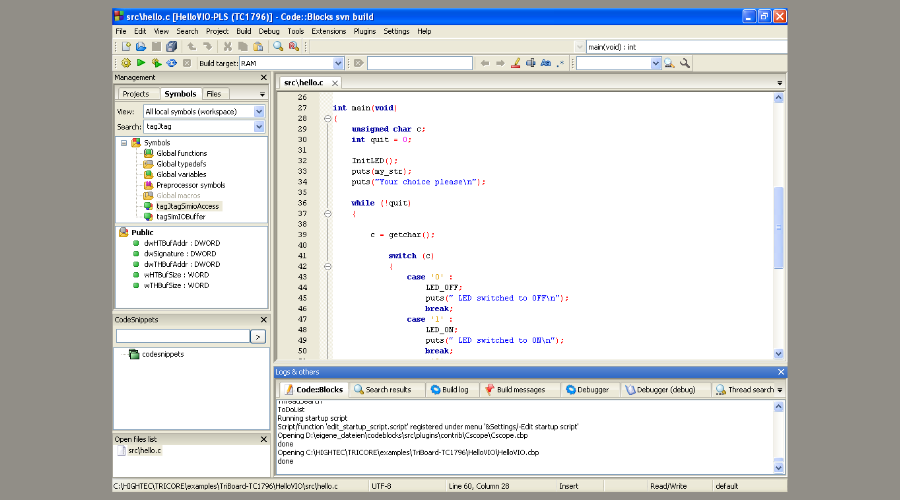This screenshot has height=500, width=900.
Task: Collapse the Symbols tree node
Action: 124,142
